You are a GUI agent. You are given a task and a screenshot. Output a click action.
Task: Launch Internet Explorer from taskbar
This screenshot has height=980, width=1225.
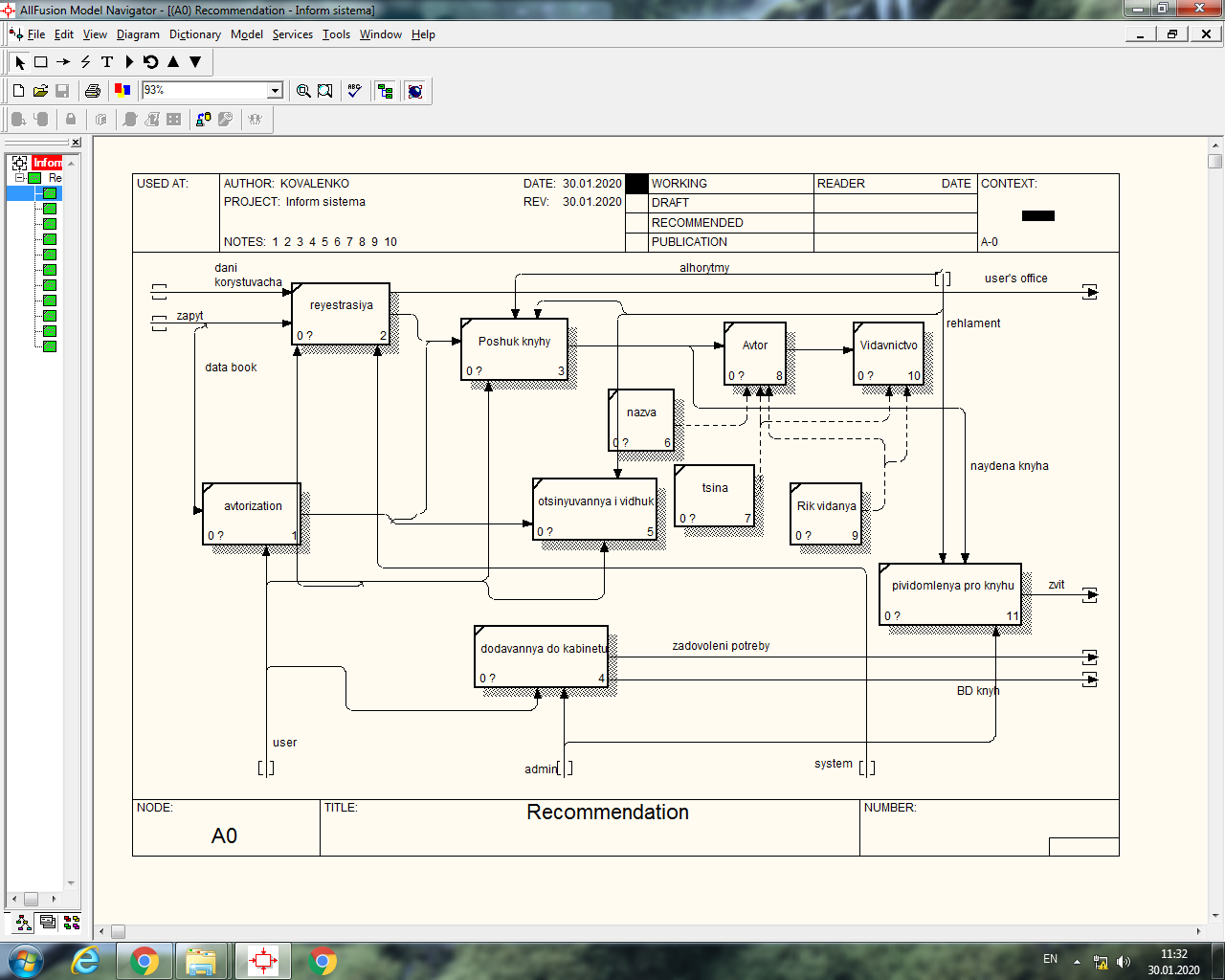pos(86,961)
